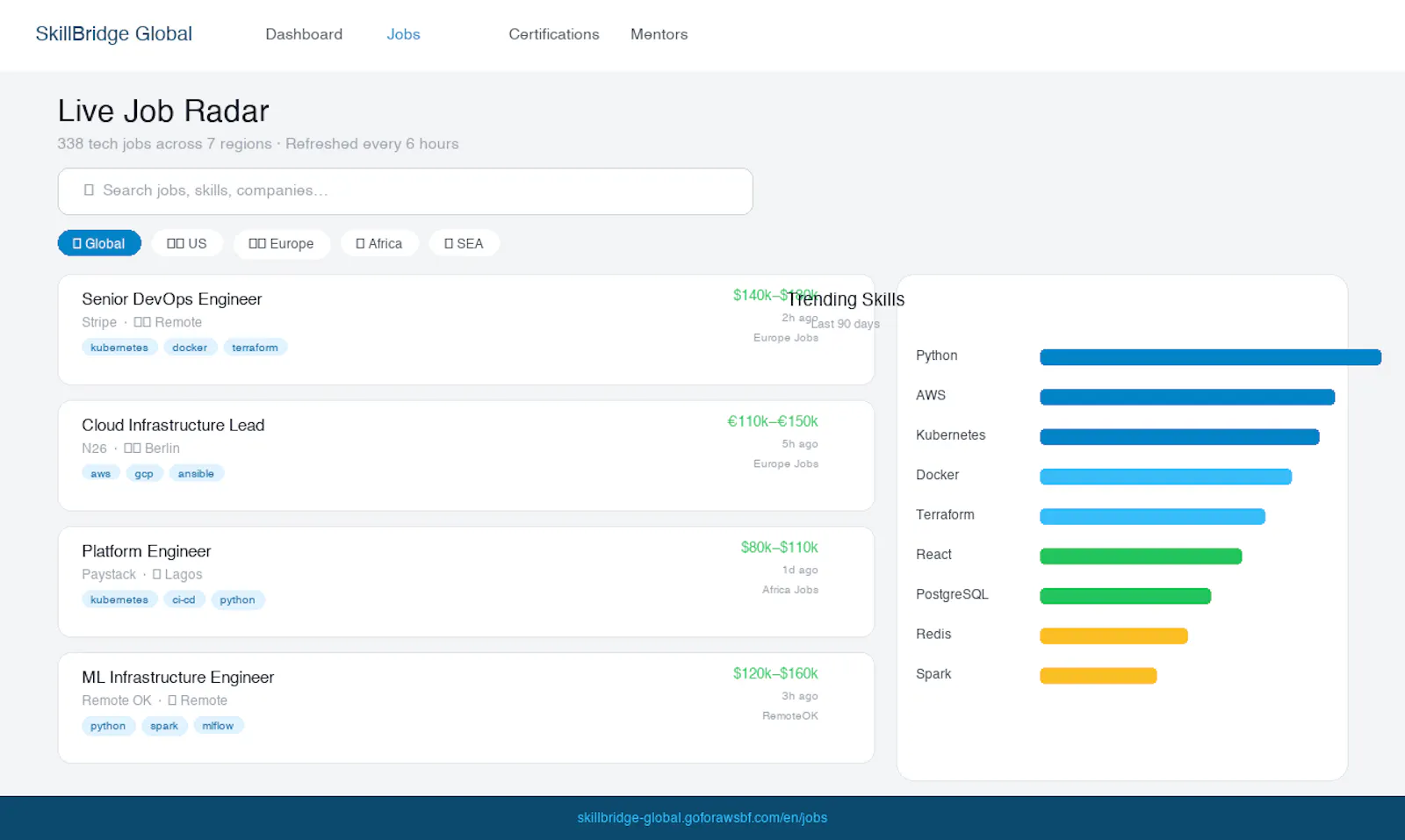1405x840 pixels.
Task: Click the ci-cd skill tag
Action: coord(184,600)
